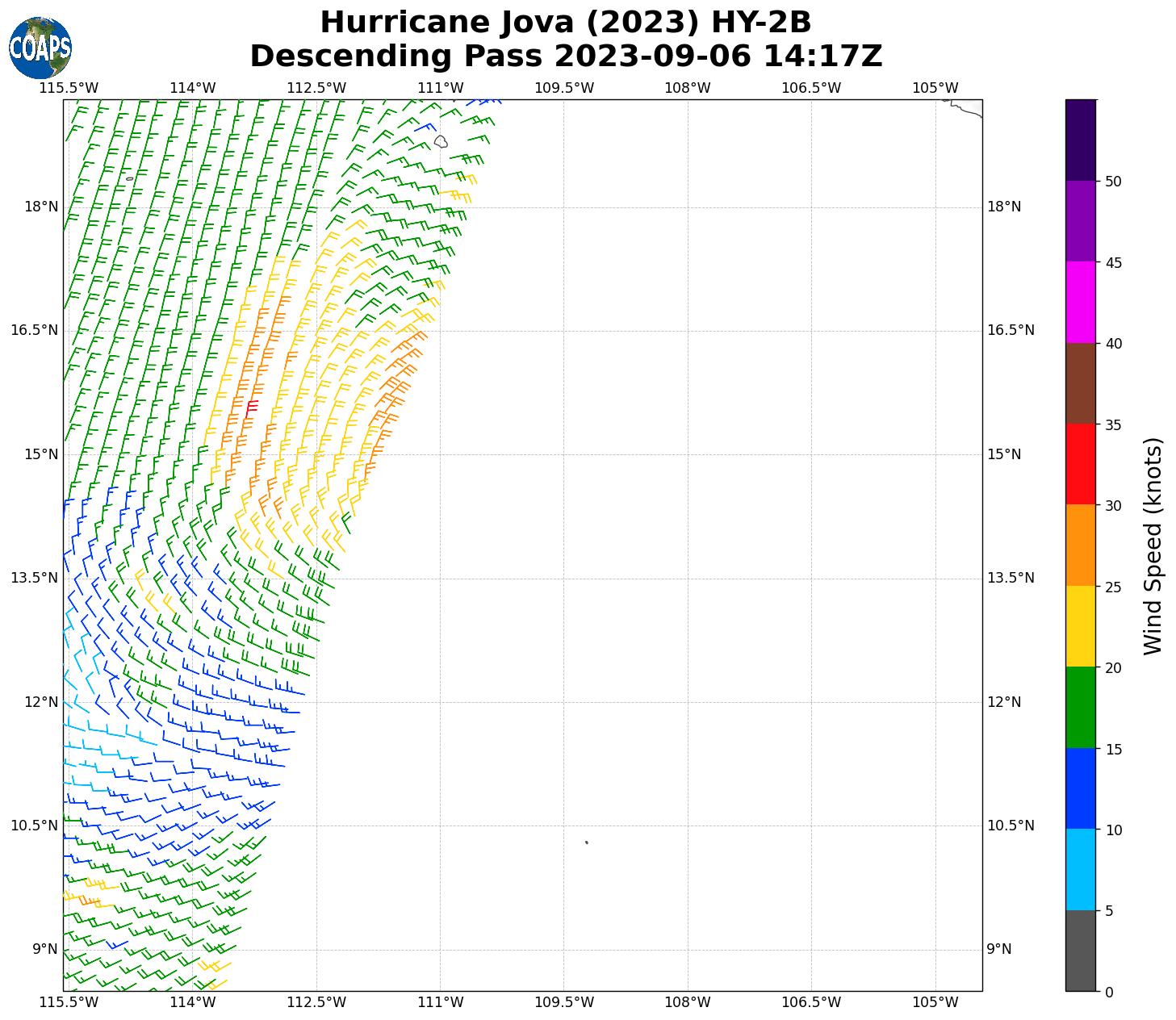Click the 12°N label on the left axis
Screen dimensions: 1176x1020
(x=42, y=702)
